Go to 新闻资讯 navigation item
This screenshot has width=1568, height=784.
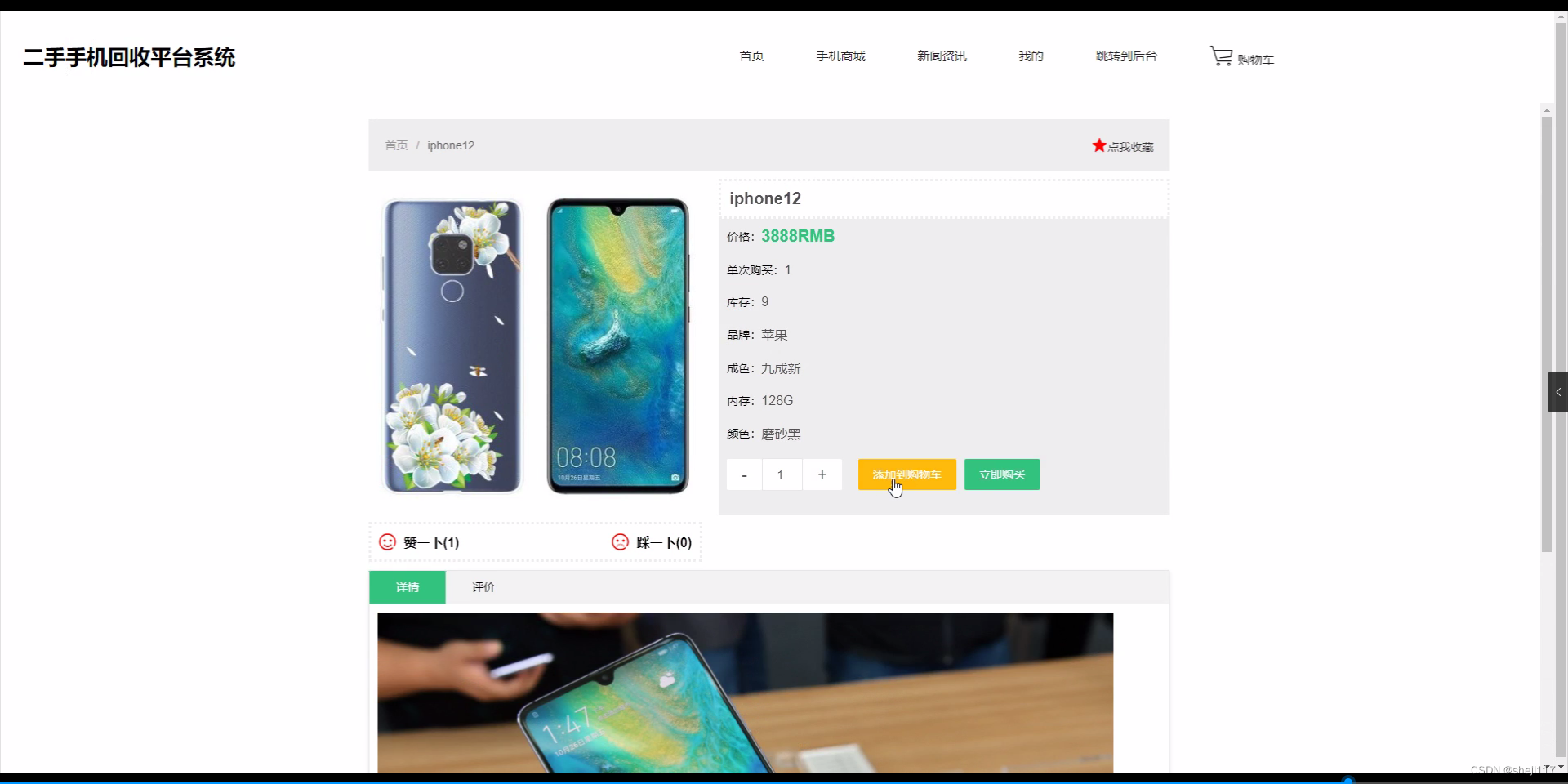(x=942, y=56)
